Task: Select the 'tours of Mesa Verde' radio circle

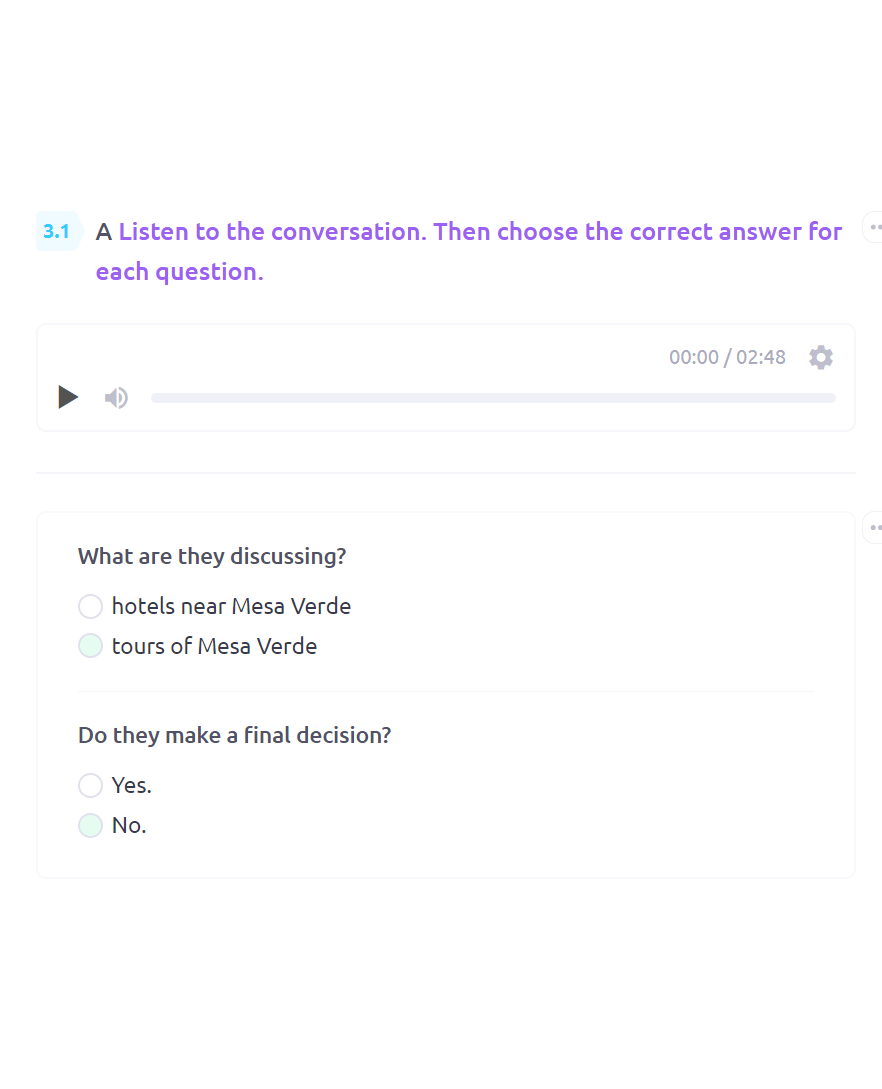Action: click(x=90, y=646)
